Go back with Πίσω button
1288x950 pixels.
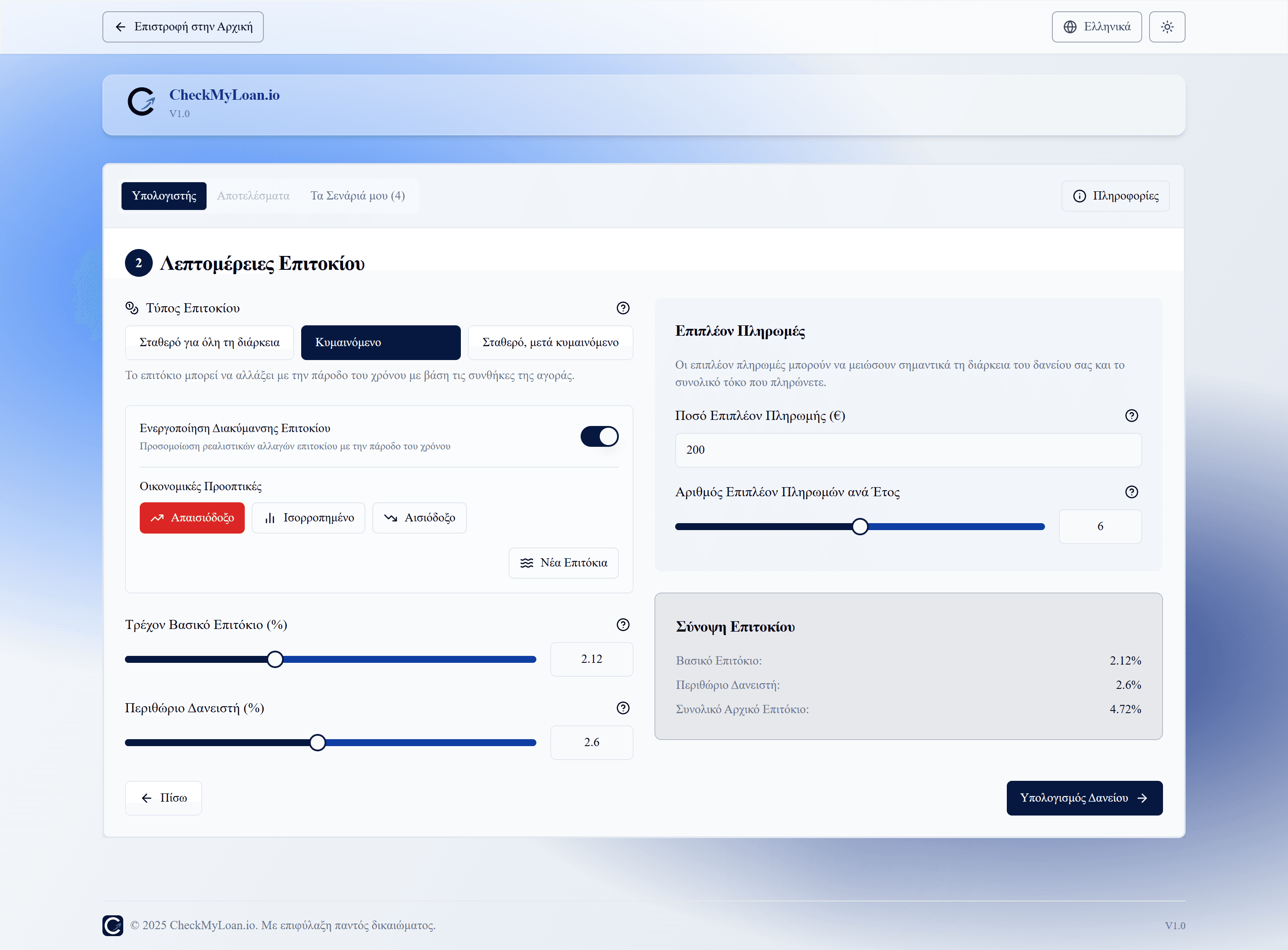[163, 798]
